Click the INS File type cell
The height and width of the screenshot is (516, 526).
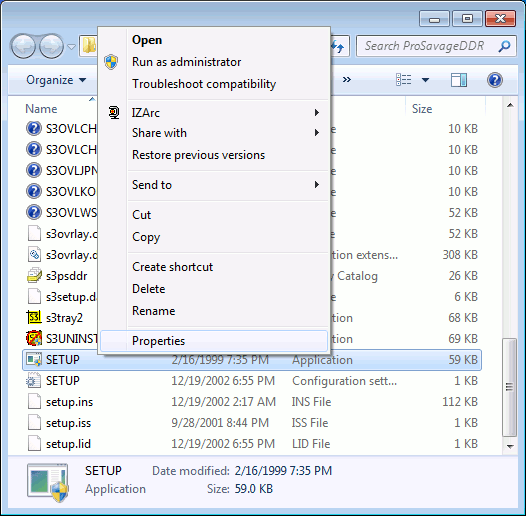click(x=312, y=402)
